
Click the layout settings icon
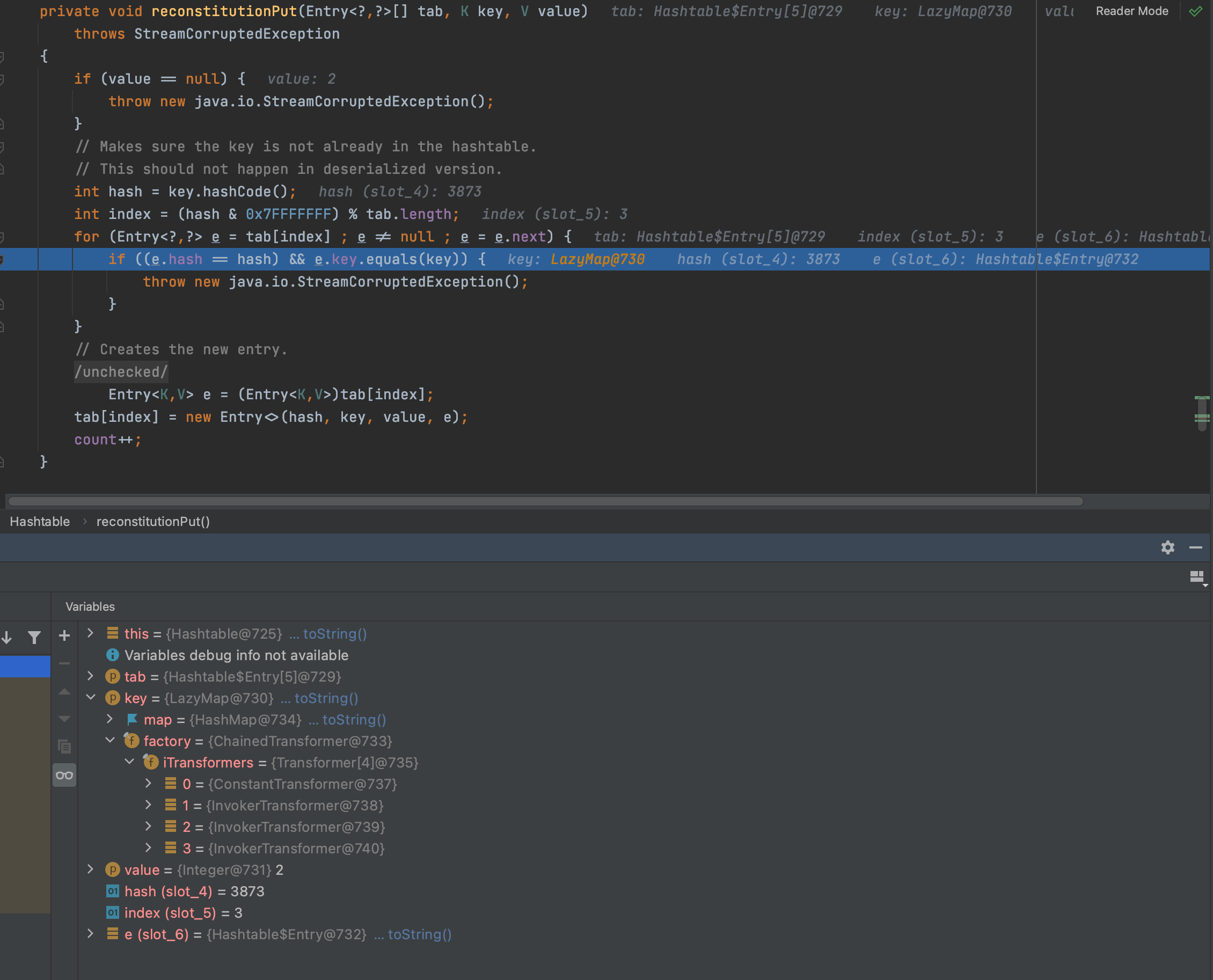click(x=1198, y=577)
